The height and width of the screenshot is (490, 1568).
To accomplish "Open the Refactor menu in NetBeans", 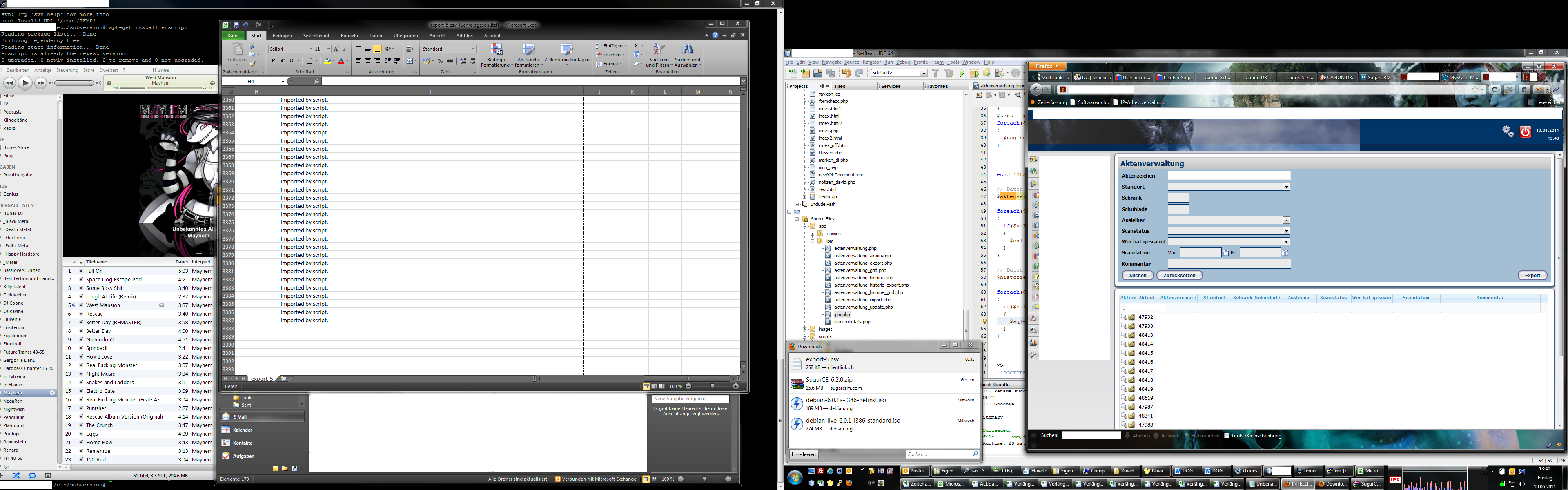I will 871,62.
